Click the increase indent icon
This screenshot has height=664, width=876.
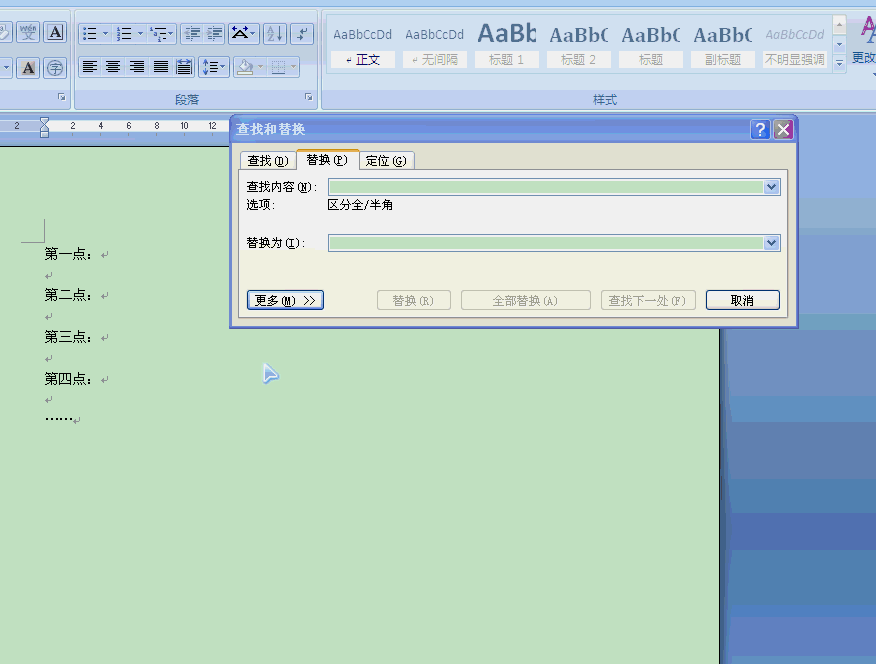[213, 31]
